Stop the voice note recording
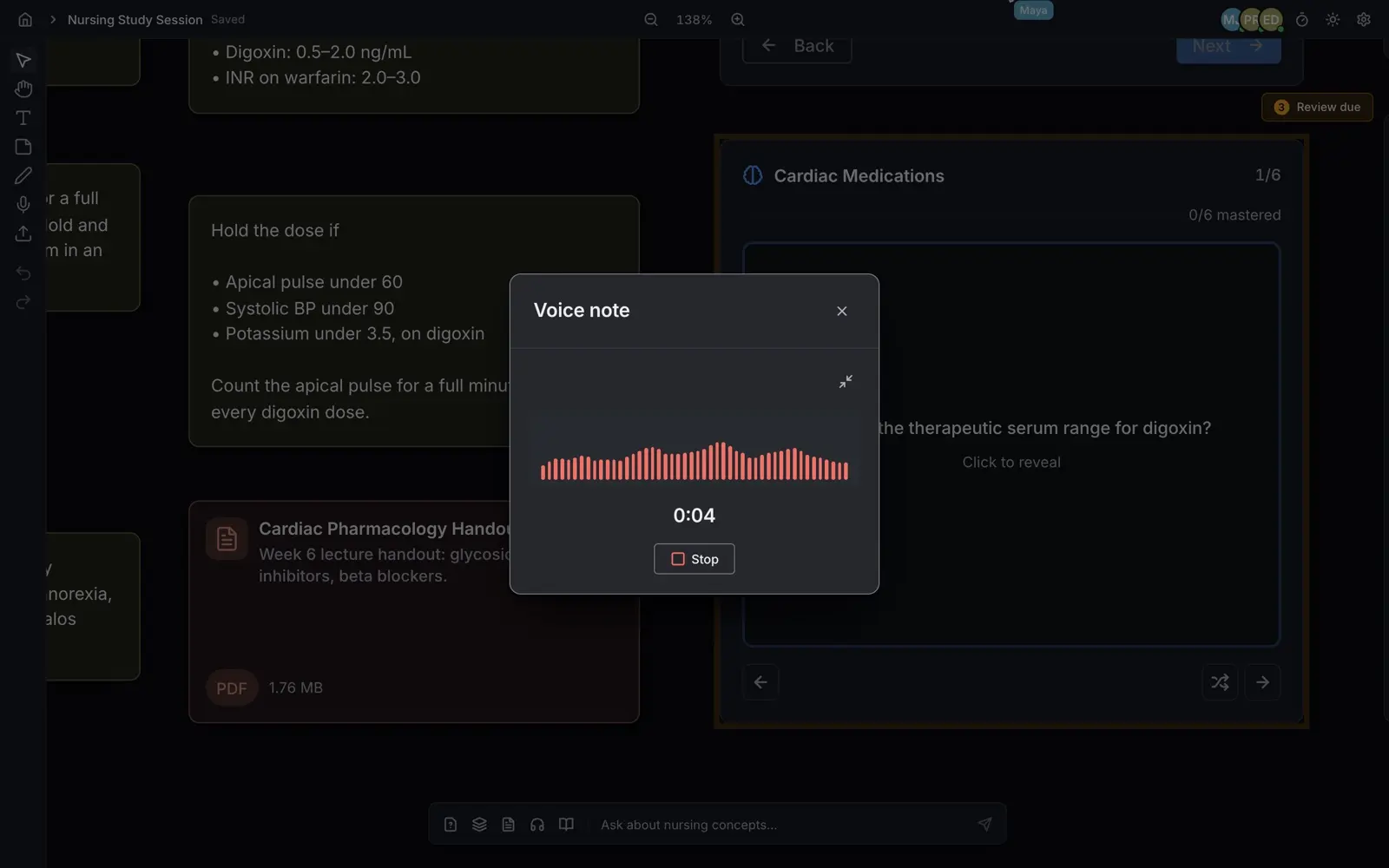1389x868 pixels. click(694, 559)
